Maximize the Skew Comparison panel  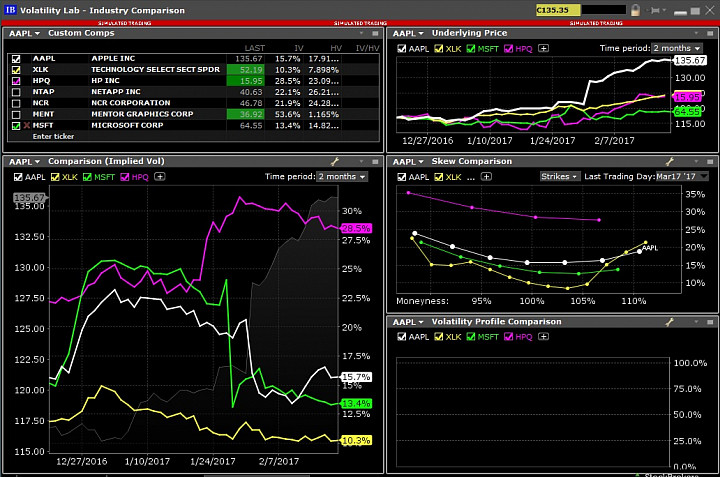tap(710, 162)
